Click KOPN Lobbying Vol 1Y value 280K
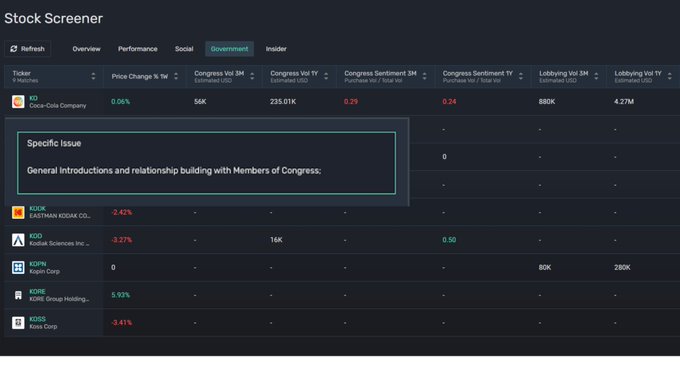The width and height of the screenshot is (680, 383). pos(622,267)
